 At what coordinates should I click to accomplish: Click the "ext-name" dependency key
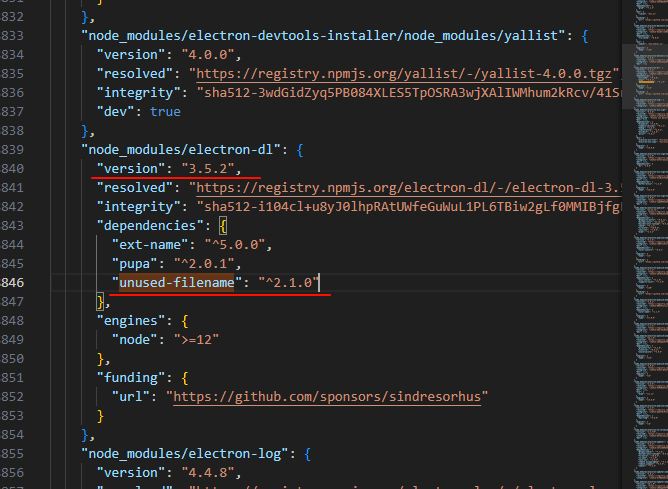point(150,244)
